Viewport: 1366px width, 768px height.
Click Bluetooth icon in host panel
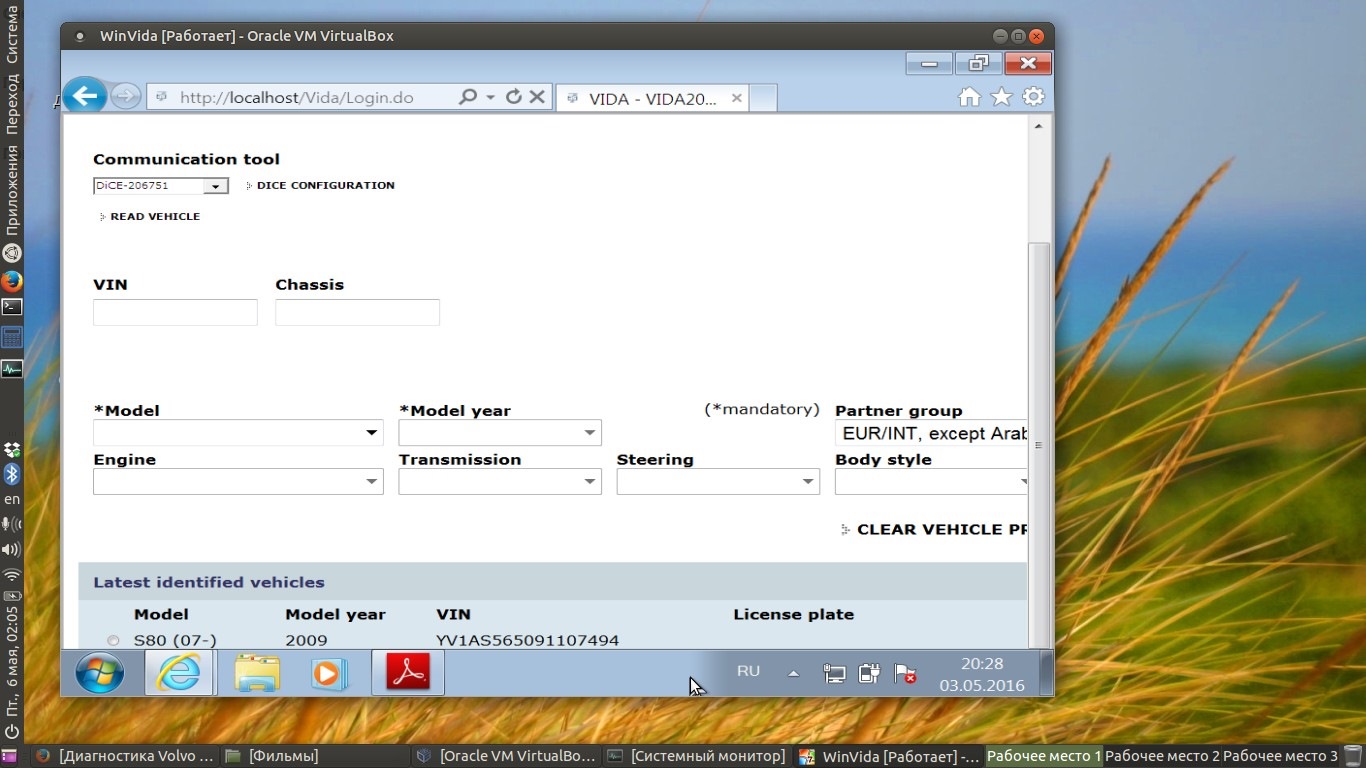(12, 474)
